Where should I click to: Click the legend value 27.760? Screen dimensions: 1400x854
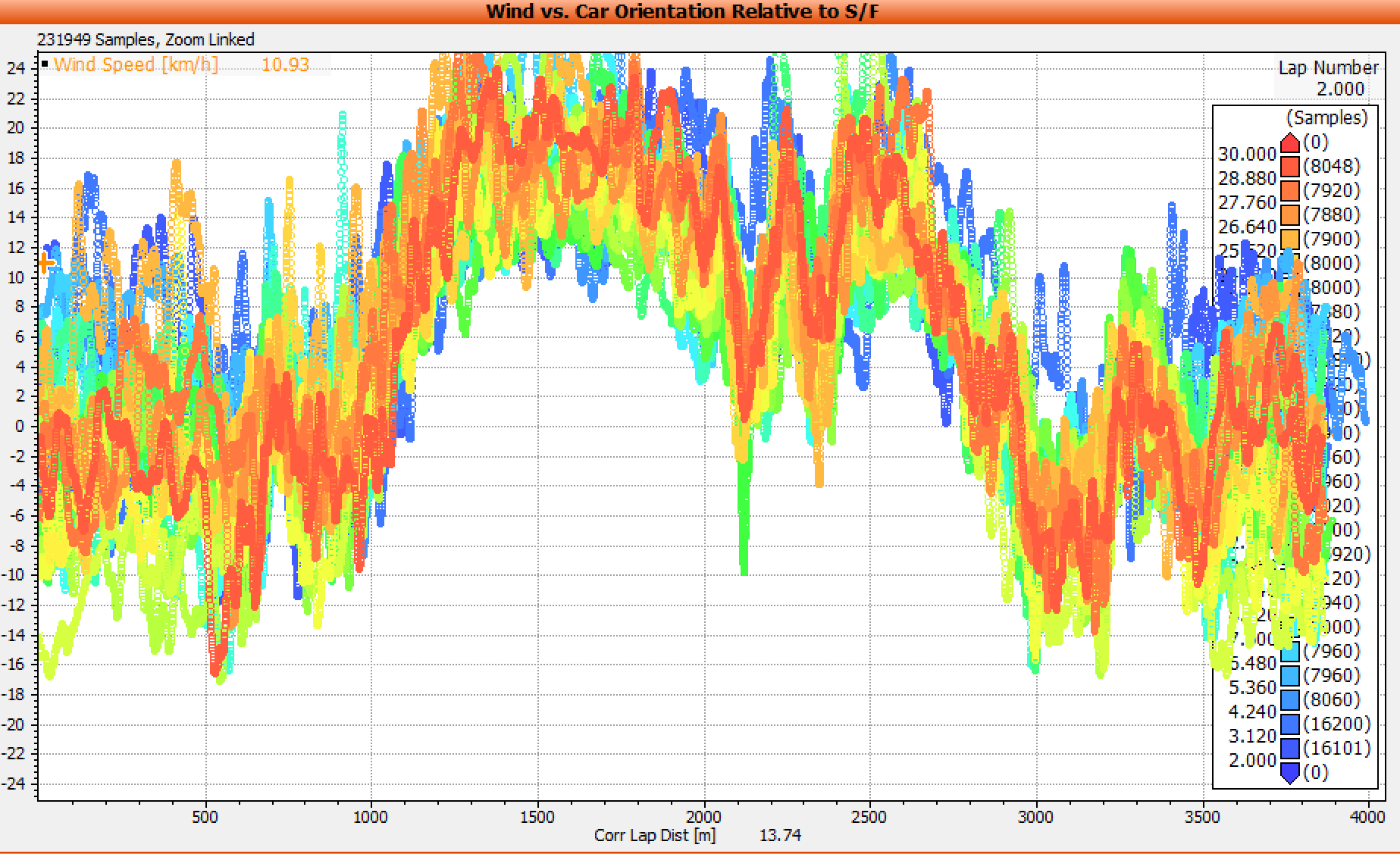coord(1247,202)
